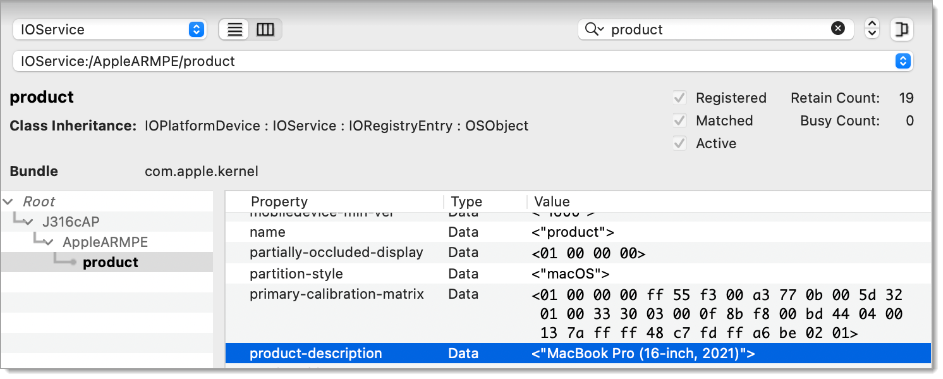Toggle the inspector sidebar icon
Image resolution: width=943 pixels, height=379 pixels.
(901, 29)
